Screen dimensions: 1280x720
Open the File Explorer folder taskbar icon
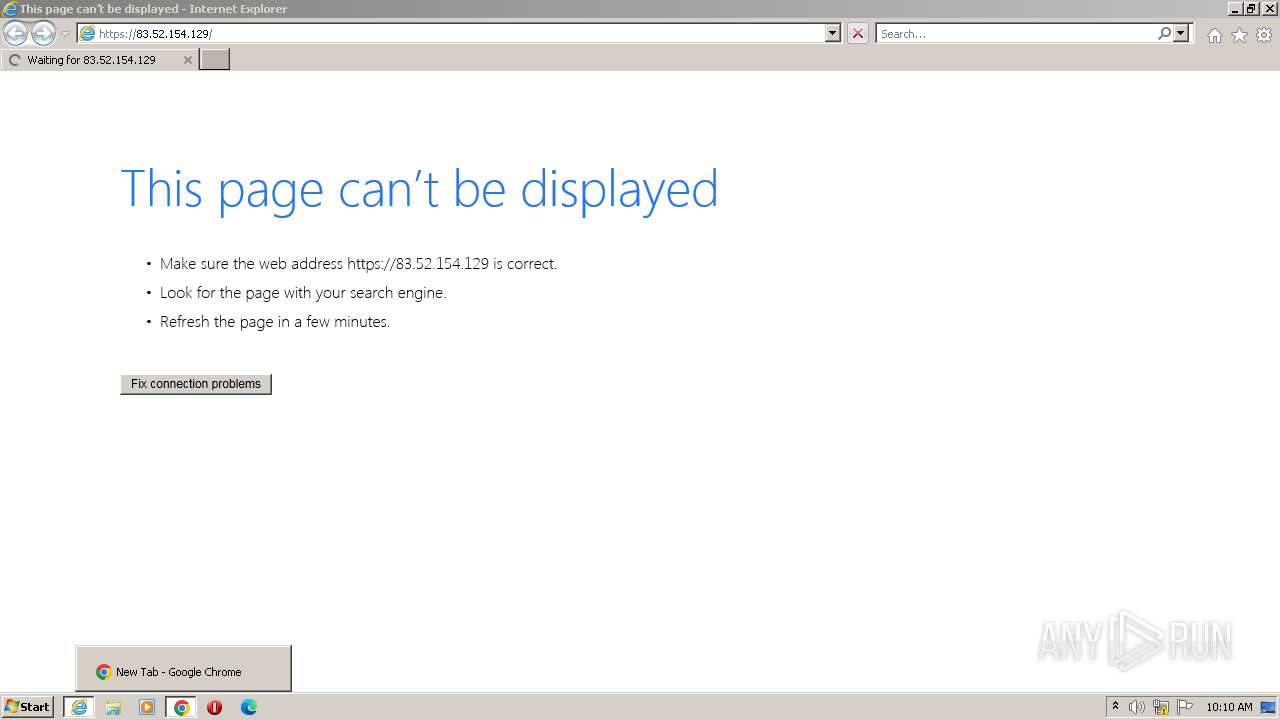[113, 707]
